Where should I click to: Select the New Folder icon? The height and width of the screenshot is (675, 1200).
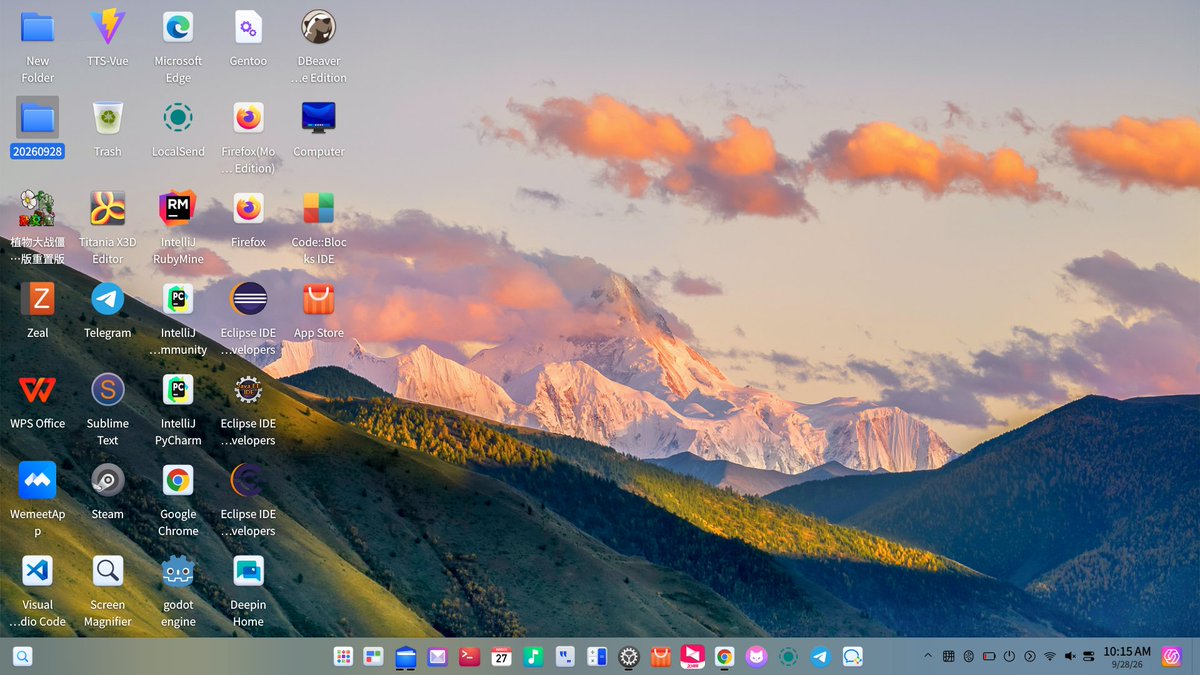pos(38,28)
